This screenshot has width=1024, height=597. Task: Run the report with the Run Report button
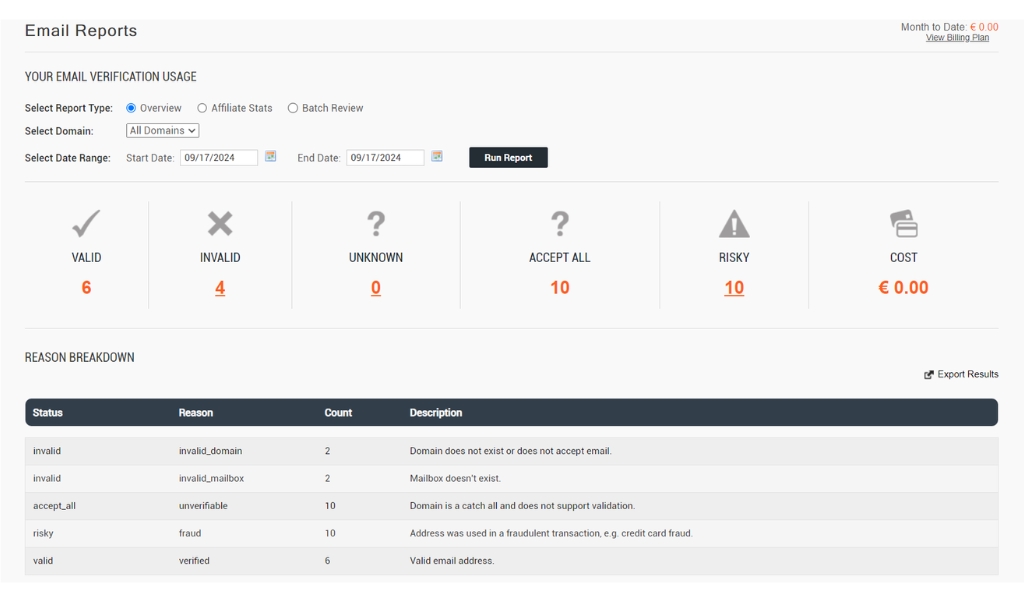coord(508,157)
